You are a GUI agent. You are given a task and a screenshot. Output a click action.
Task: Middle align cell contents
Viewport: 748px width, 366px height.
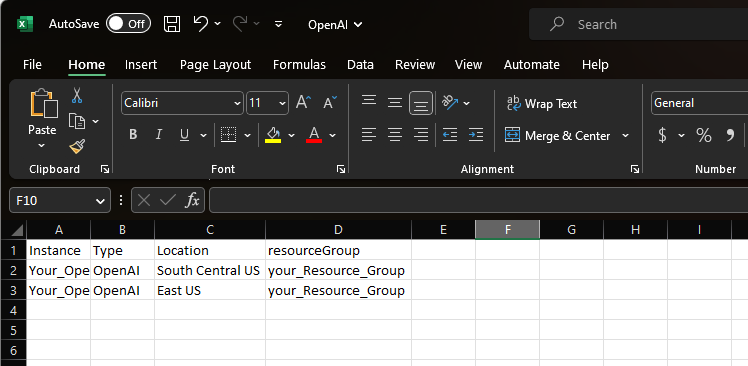point(395,103)
